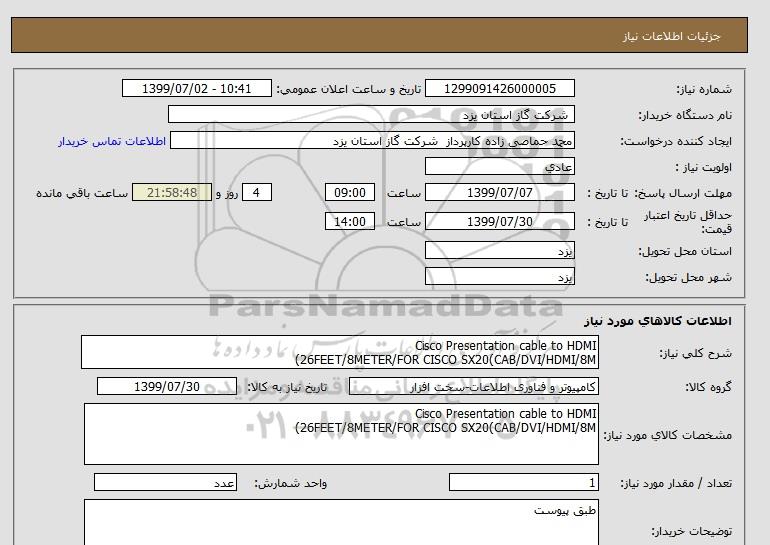Click the request creator name field
Viewport: 770px width, 545px height.
[x=372, y=140]
